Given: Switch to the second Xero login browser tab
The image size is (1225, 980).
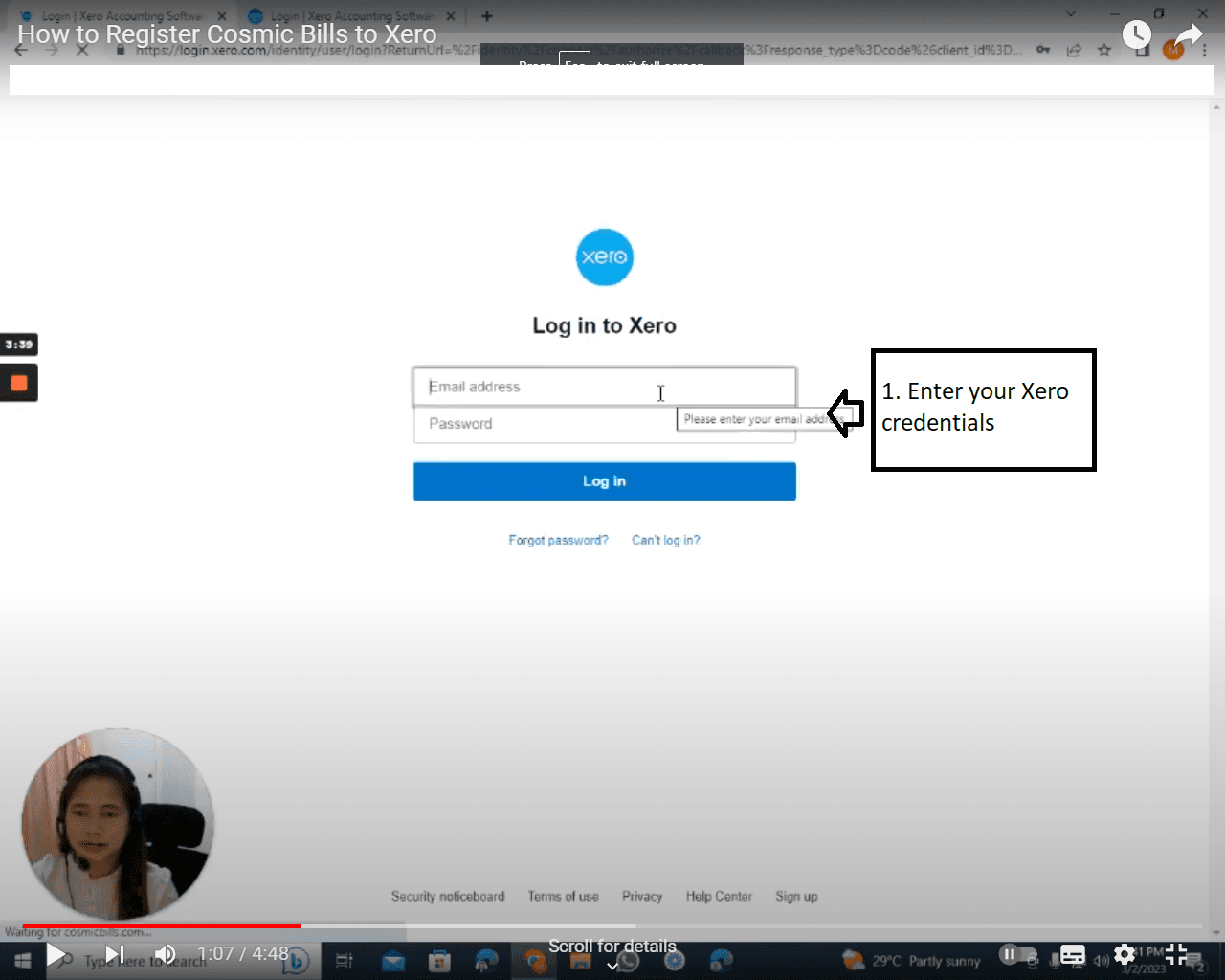Looking at the screenshot, I should point(349,15).
